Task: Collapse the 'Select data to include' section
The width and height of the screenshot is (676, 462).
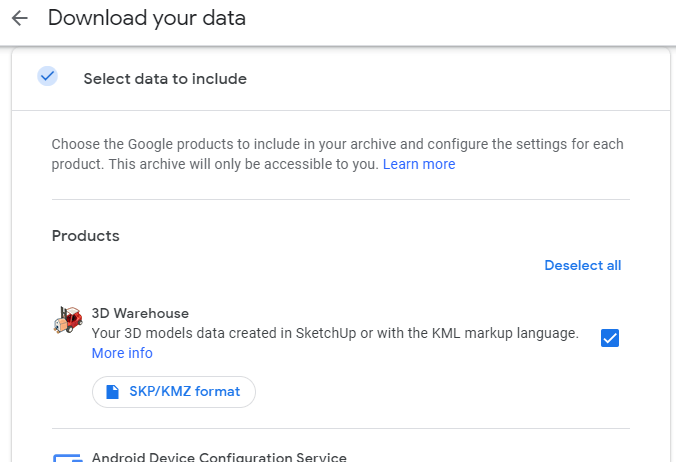Action: tap(165, 78)
